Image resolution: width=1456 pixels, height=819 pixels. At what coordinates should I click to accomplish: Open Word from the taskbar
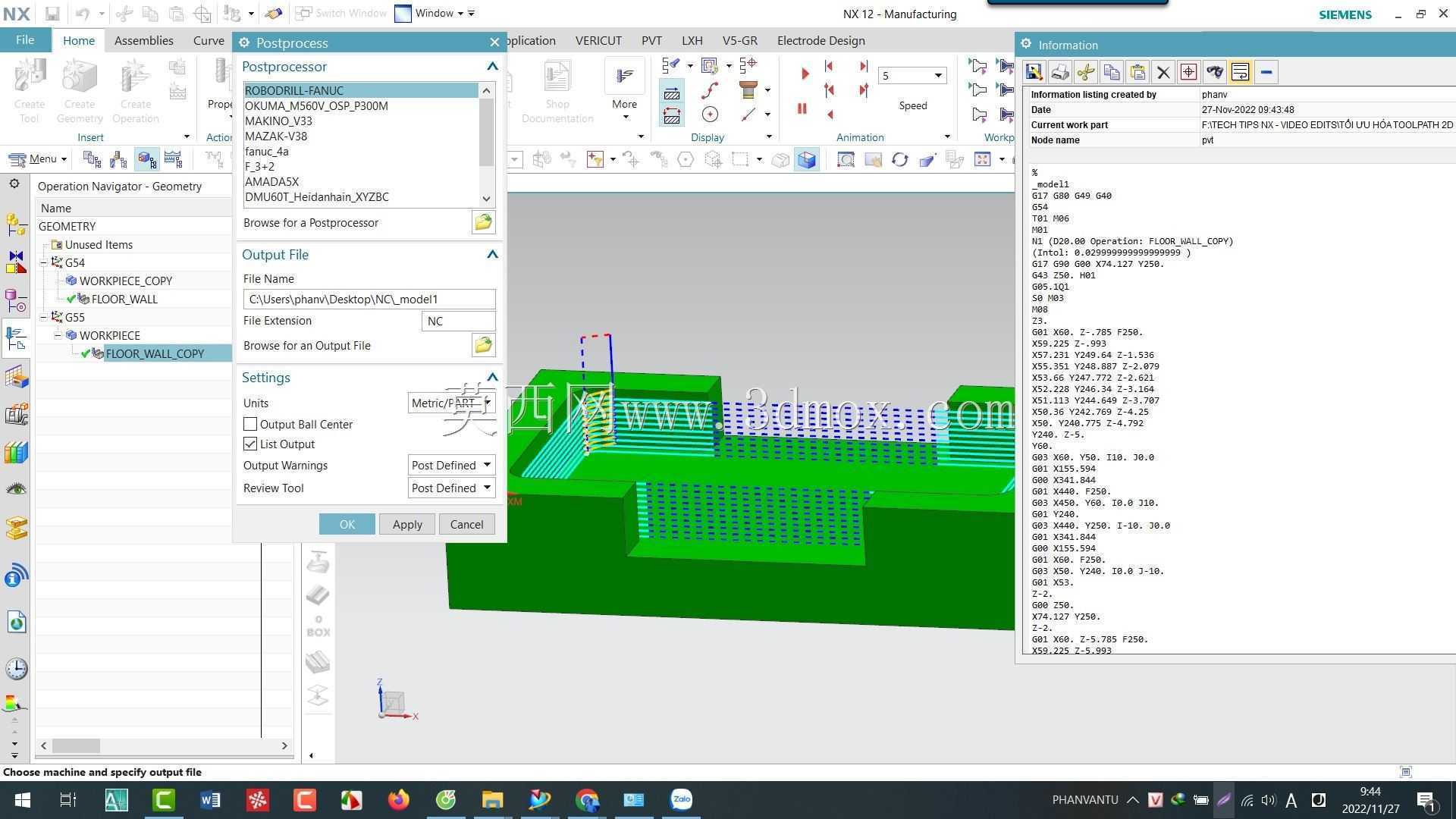210,799
